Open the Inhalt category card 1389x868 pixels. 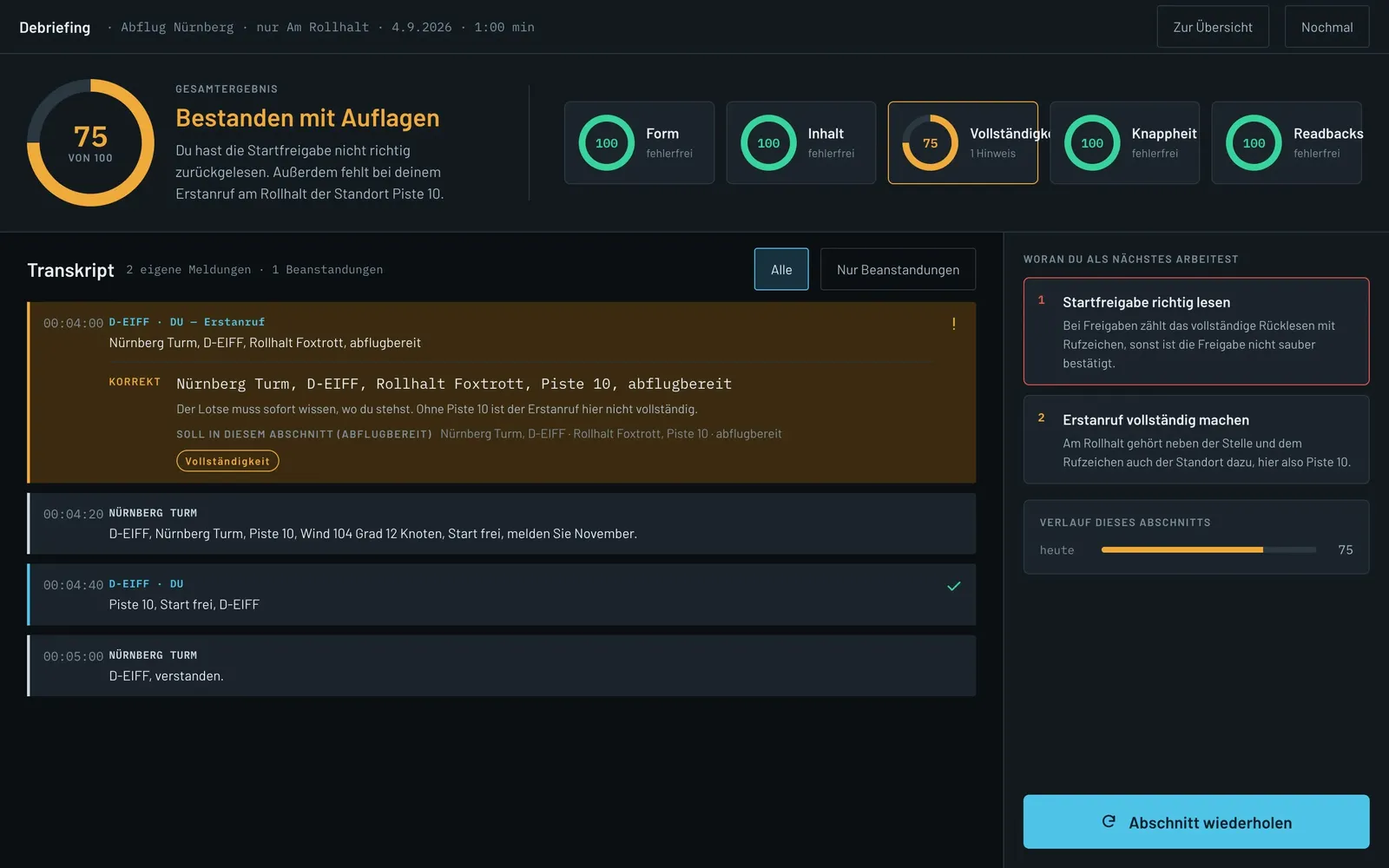point(800,143)
